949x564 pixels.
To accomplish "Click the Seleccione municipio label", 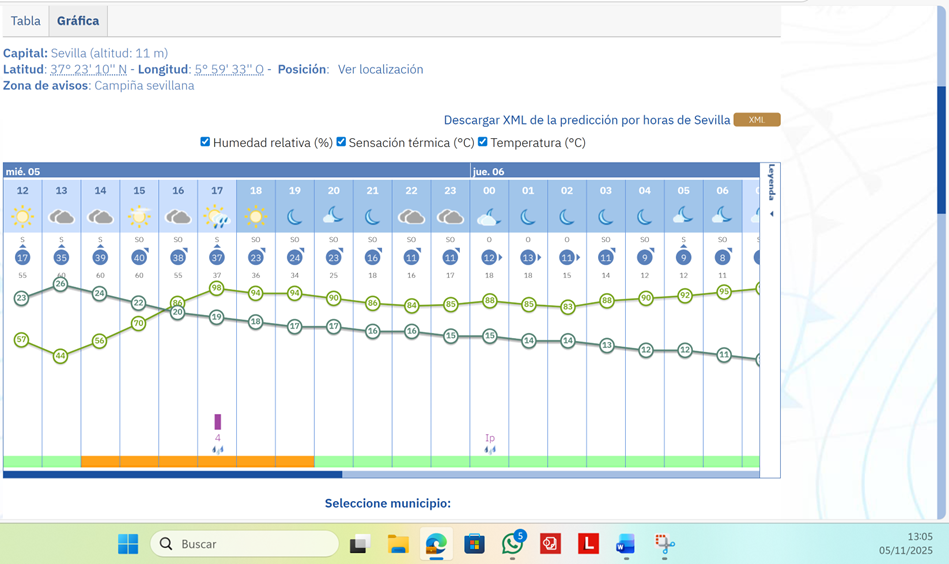I will 388,503.
